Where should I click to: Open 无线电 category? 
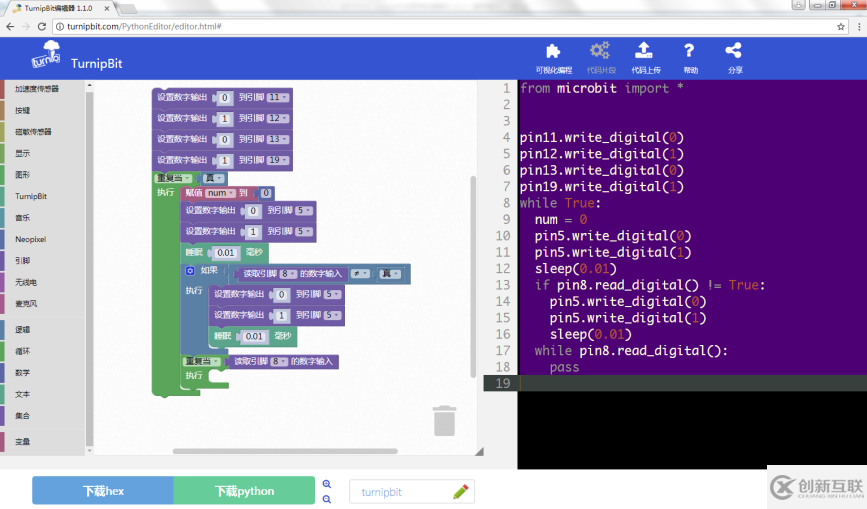(26, 282)
